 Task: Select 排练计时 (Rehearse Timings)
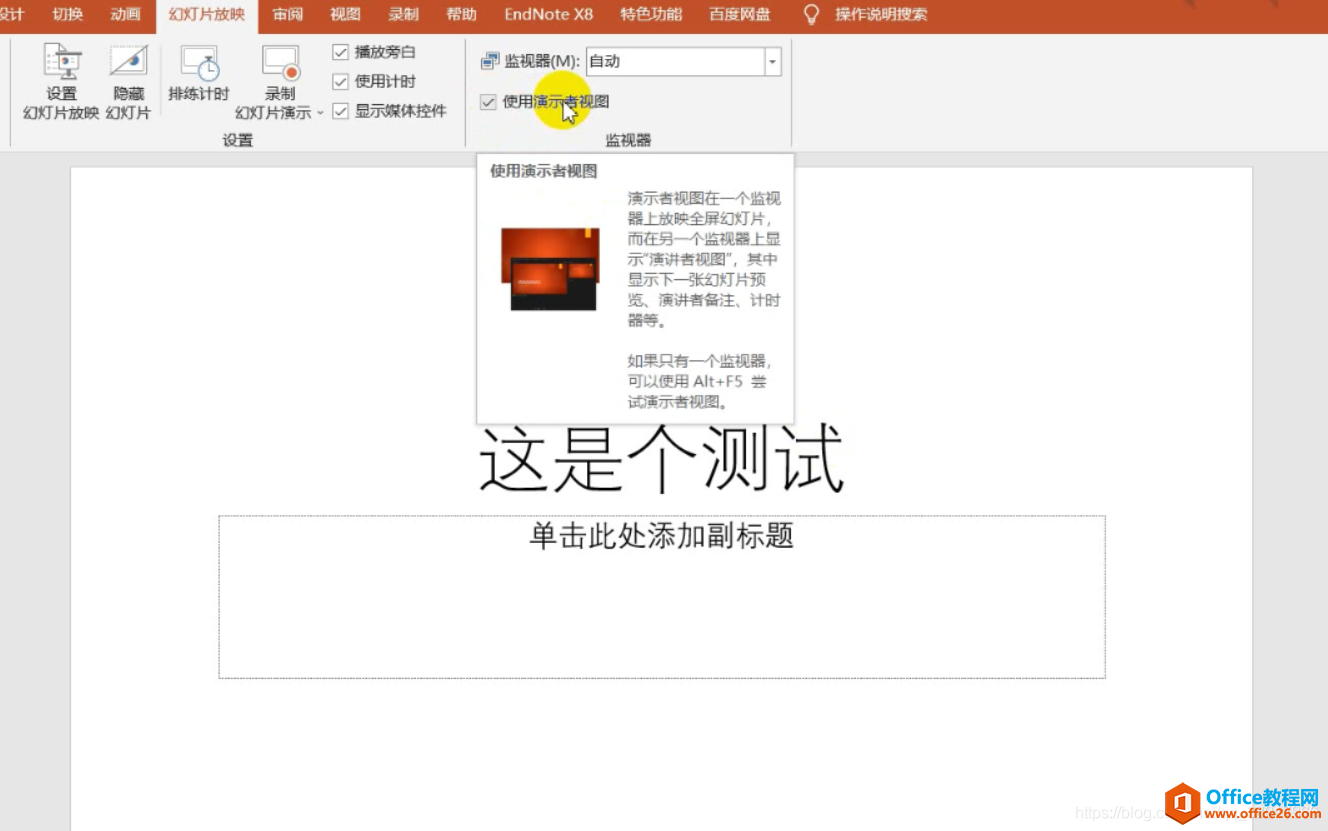200,80
